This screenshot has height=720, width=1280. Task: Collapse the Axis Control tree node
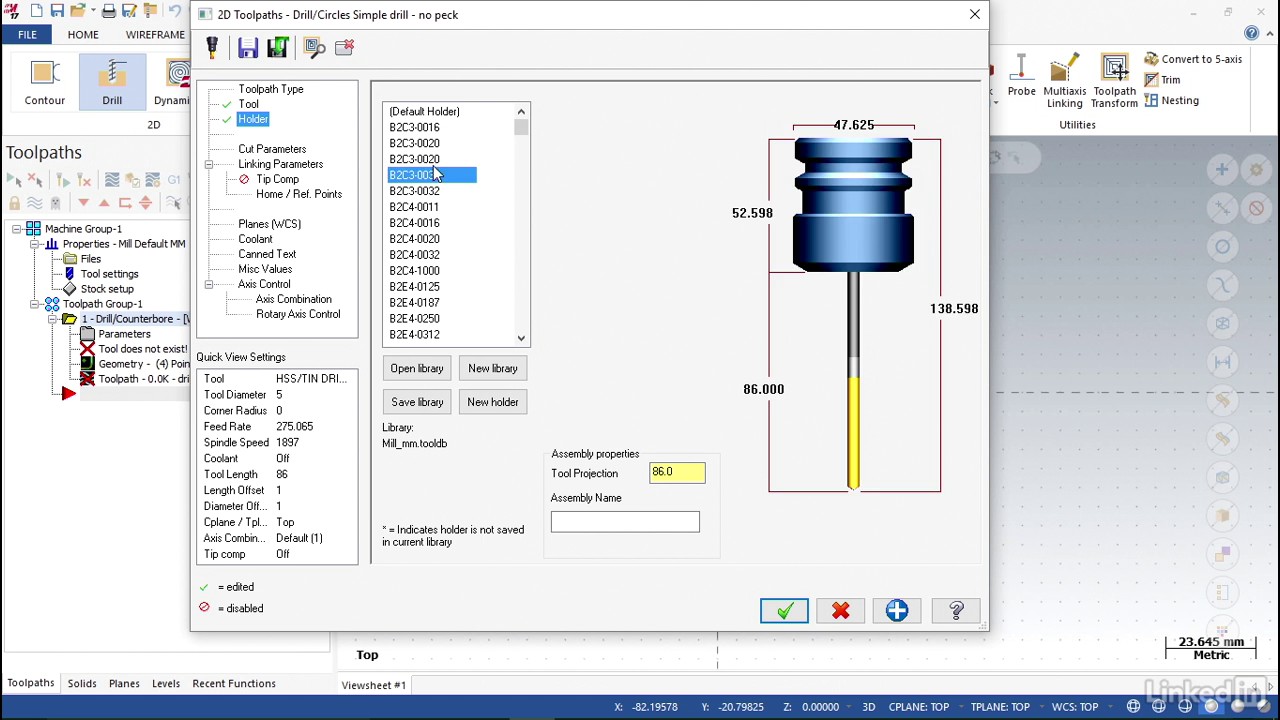[209, 284]
